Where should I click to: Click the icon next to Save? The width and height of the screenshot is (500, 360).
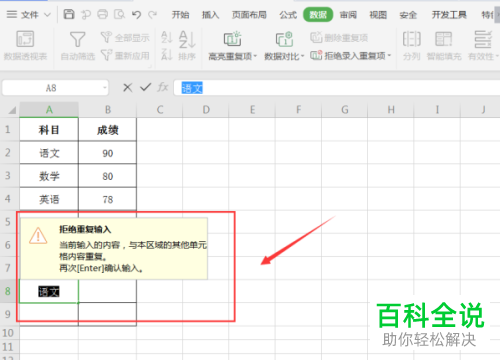coord(86,14)
